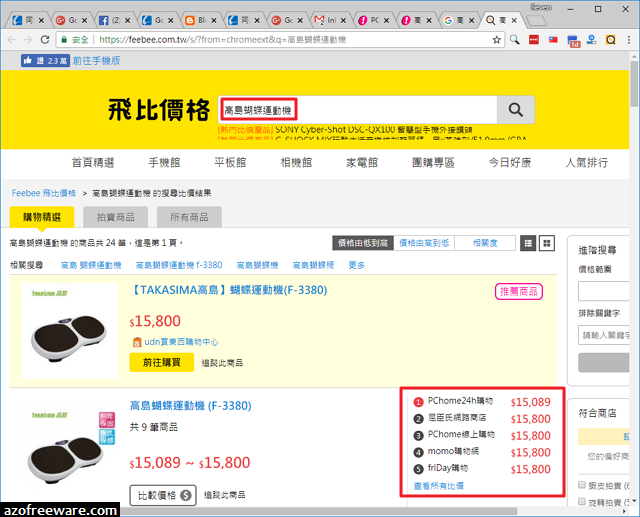Open the 今日好康 menu item
Image resolution: width=640 pixels, height=517 pixels.
(510, 163)
